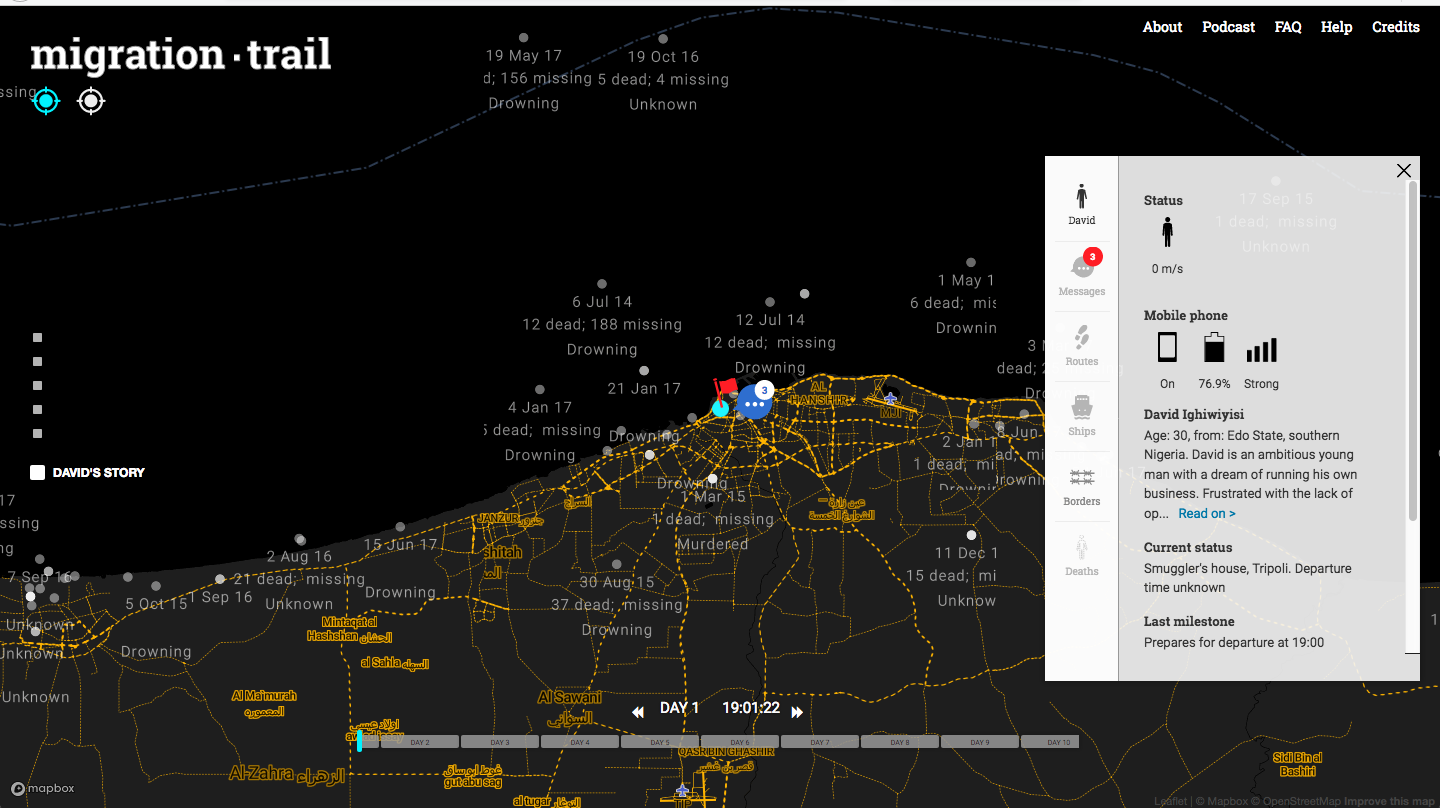
Task: Click the mobile phone On icon
Action: click(1167, 347)
